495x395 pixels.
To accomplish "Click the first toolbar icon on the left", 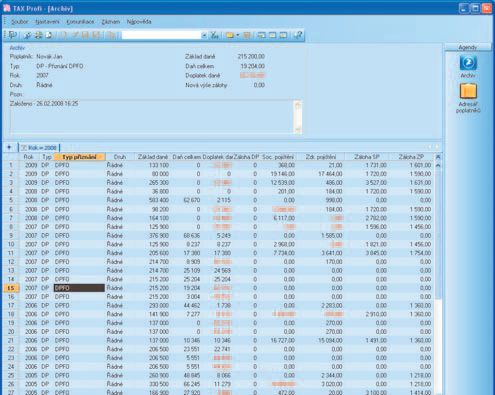I will click(x=13, y=35).
